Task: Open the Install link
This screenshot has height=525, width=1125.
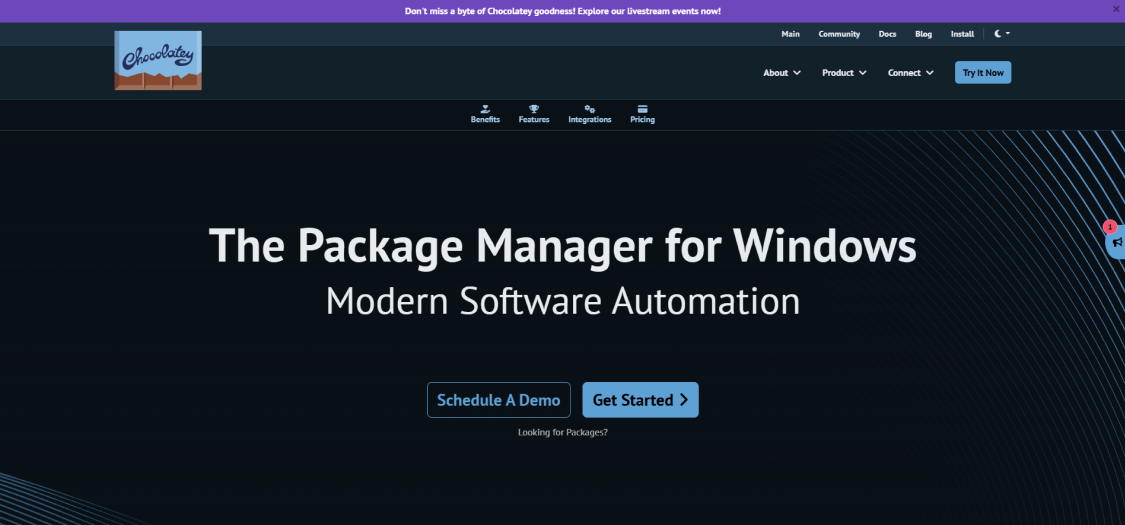Action: coord(962,34)
